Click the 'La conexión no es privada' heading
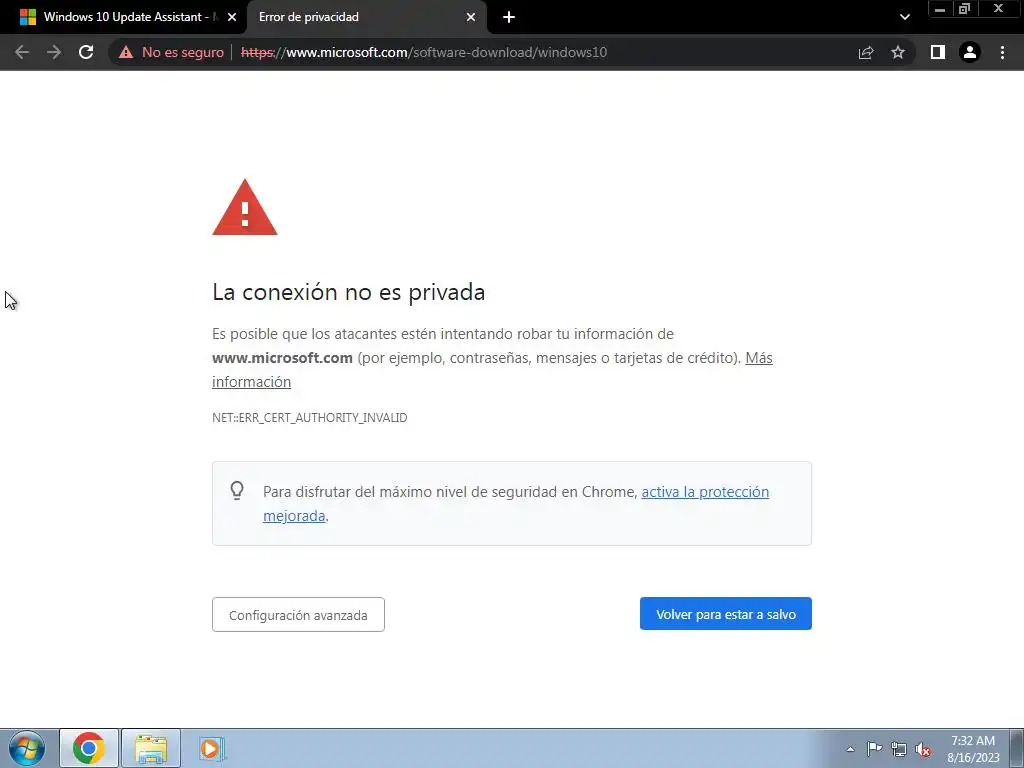 tap(349, 292)
